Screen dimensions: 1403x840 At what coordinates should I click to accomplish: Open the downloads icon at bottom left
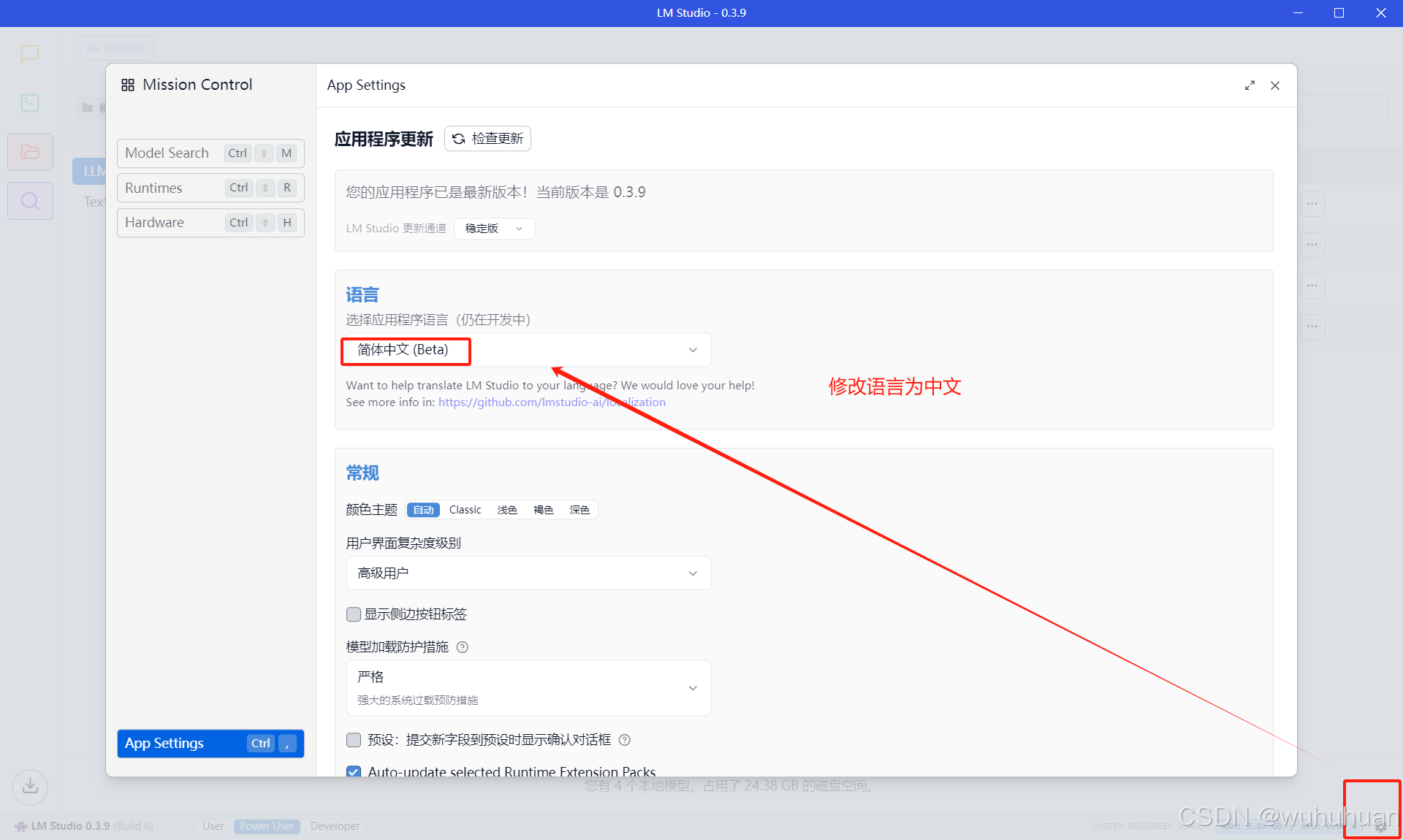click(30, 787)
